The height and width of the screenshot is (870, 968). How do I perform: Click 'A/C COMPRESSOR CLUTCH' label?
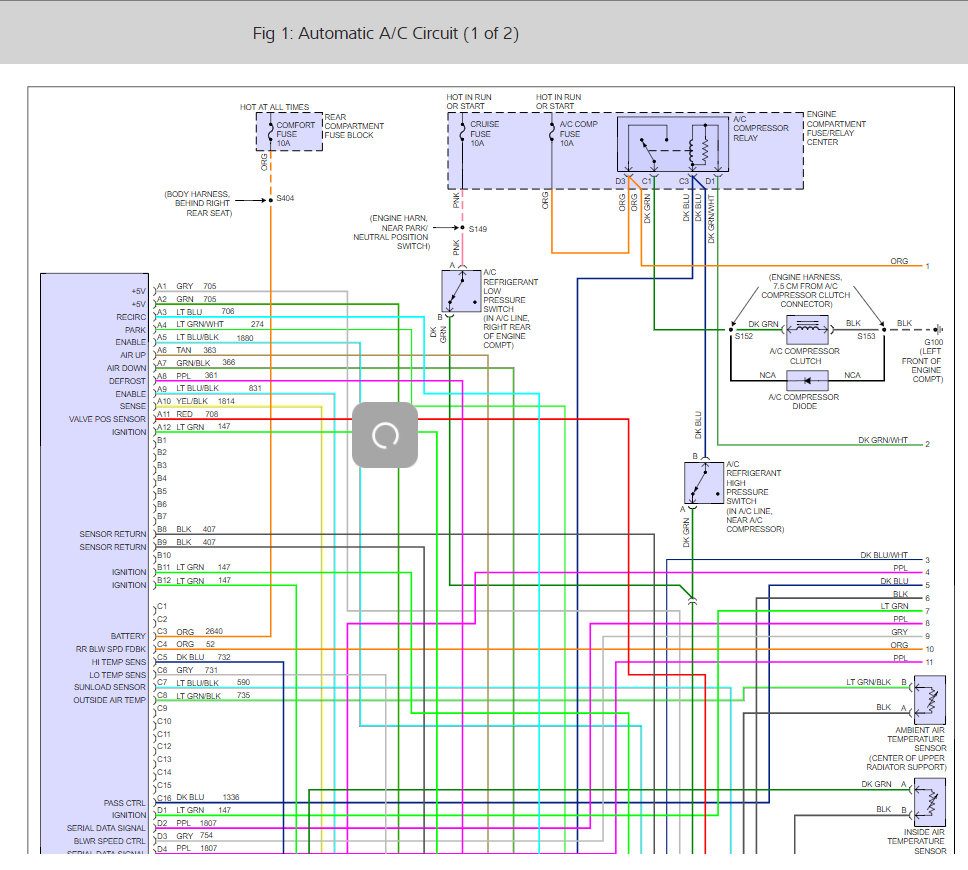(x=804, y=356)
